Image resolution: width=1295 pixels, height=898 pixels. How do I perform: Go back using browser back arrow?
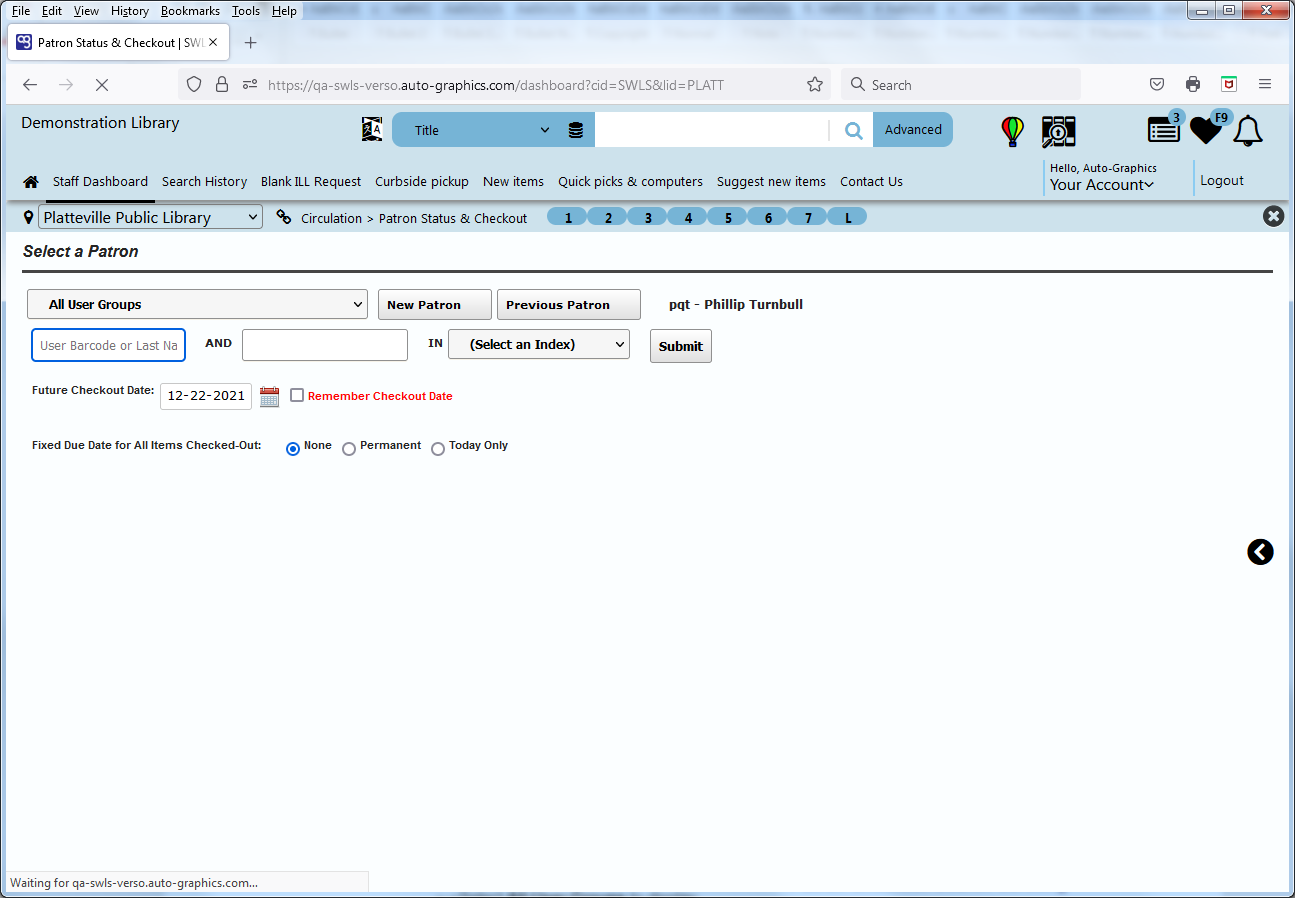30,85
